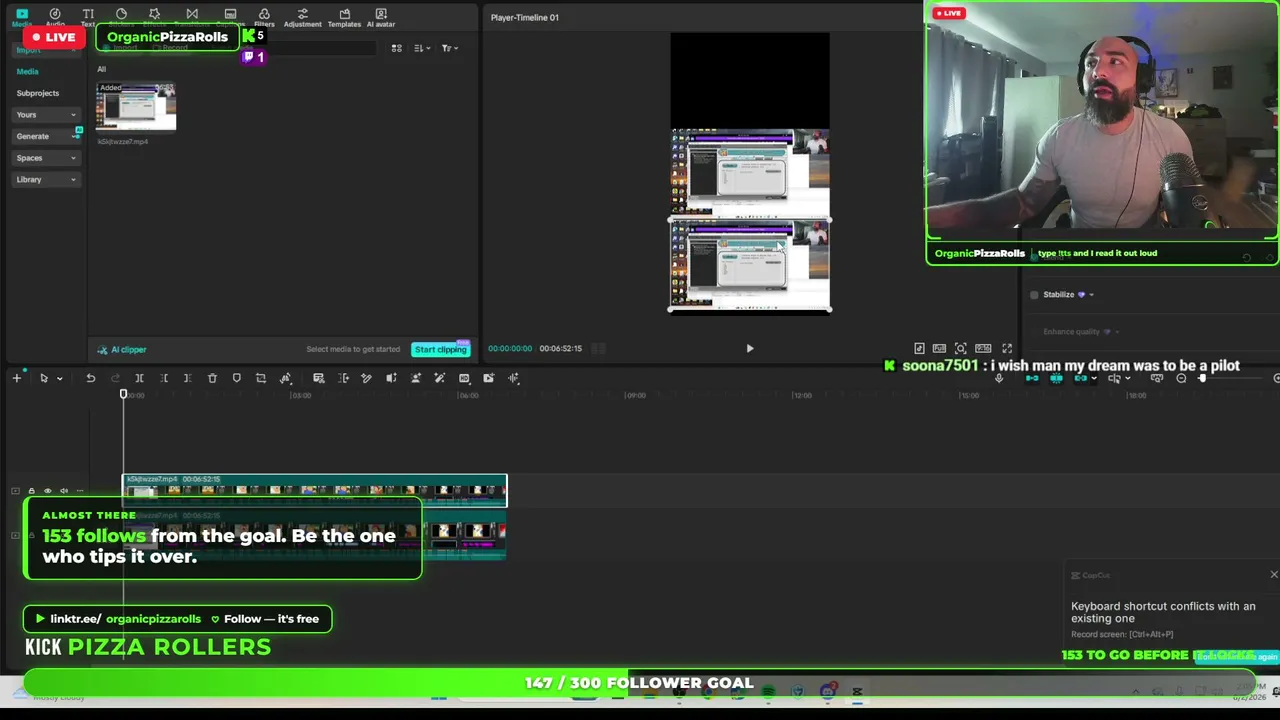This screenshot has width=1280, height=720.
Task: Open the media filter dropdown
Action: pyautogui.click(x=449, y=48)
